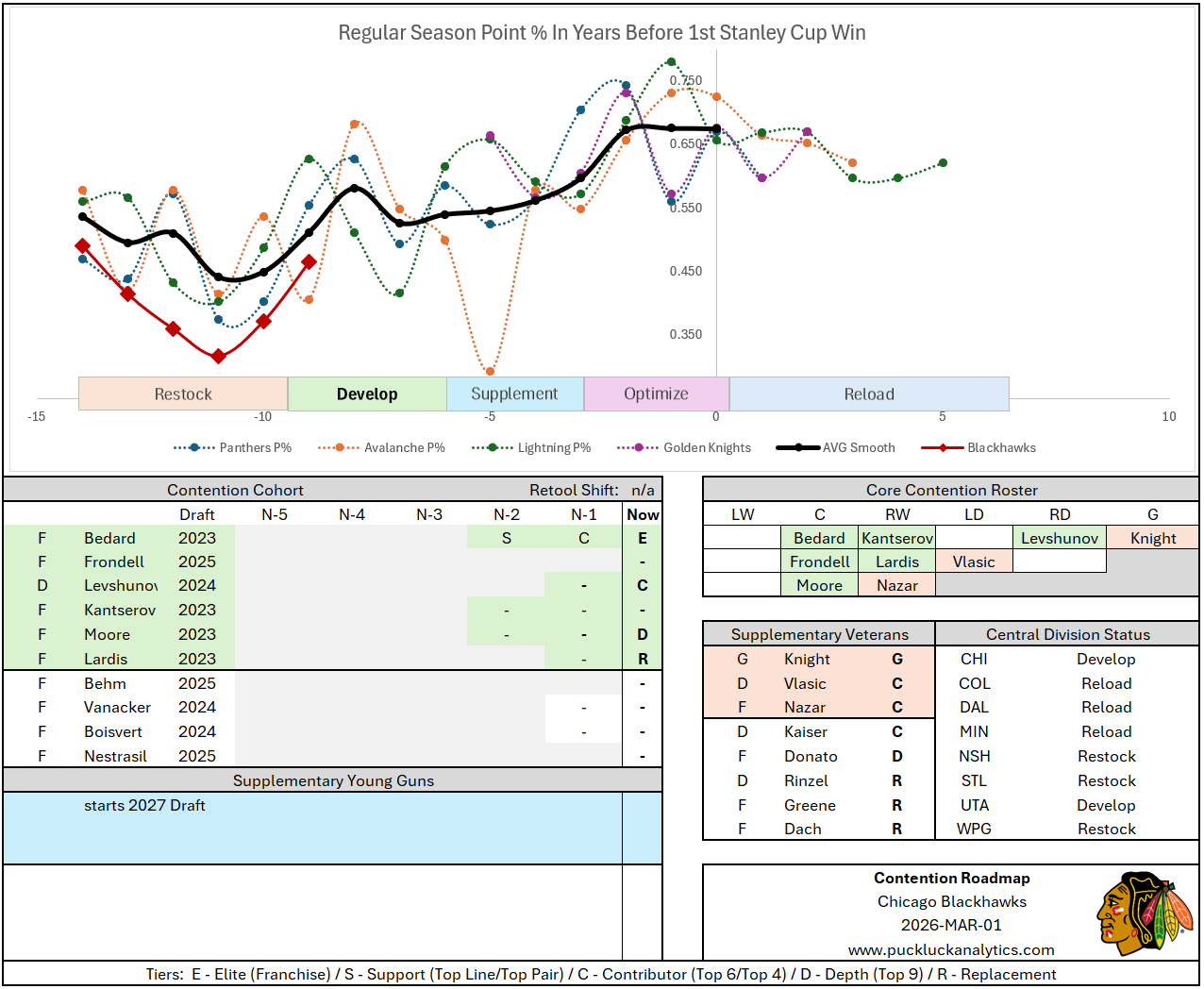Click the Levshunov RD roster cell
1204x989 pixels.
click(x=1059, y=538)
